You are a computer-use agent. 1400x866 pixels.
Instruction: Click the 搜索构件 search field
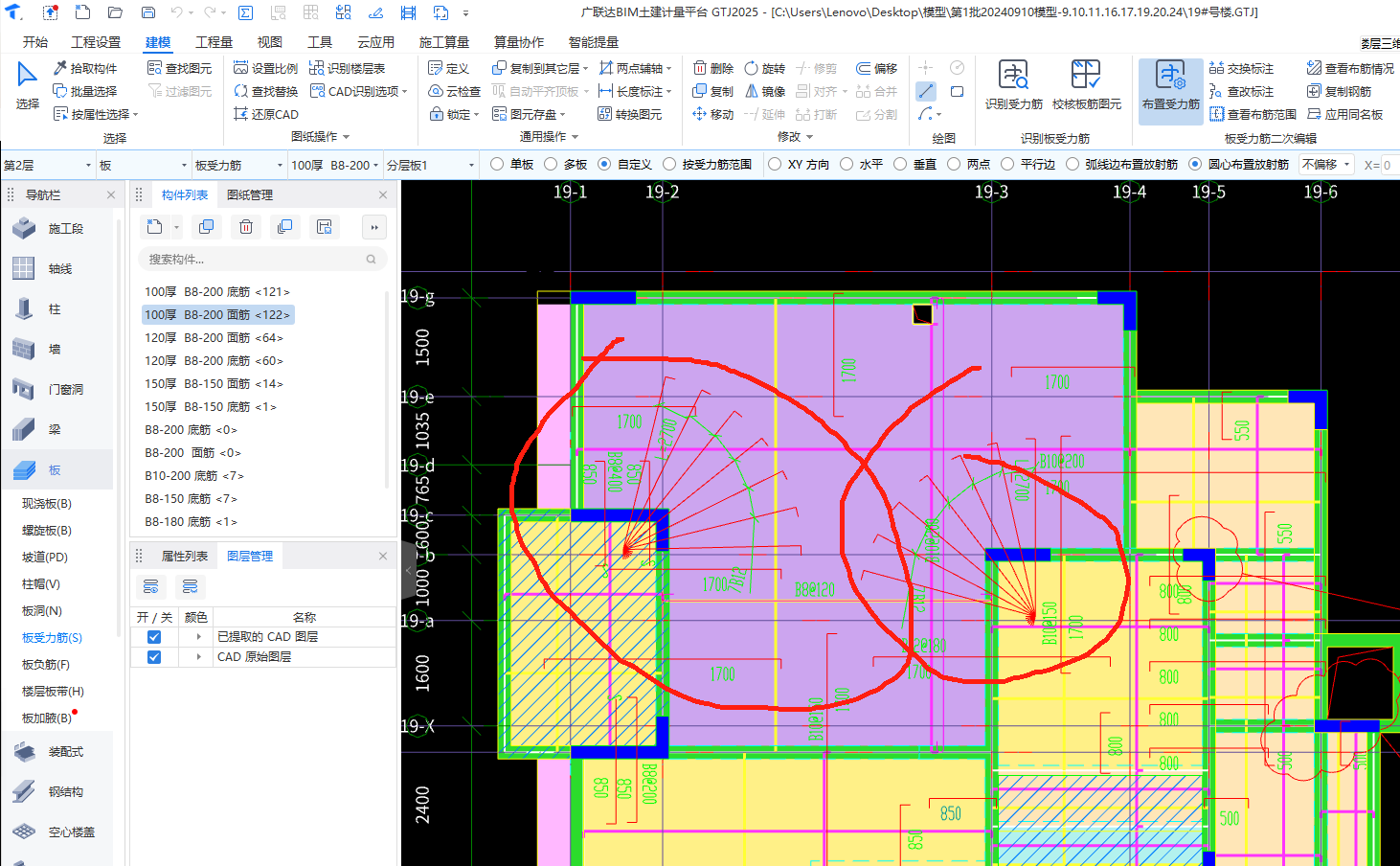pos(262,259)
